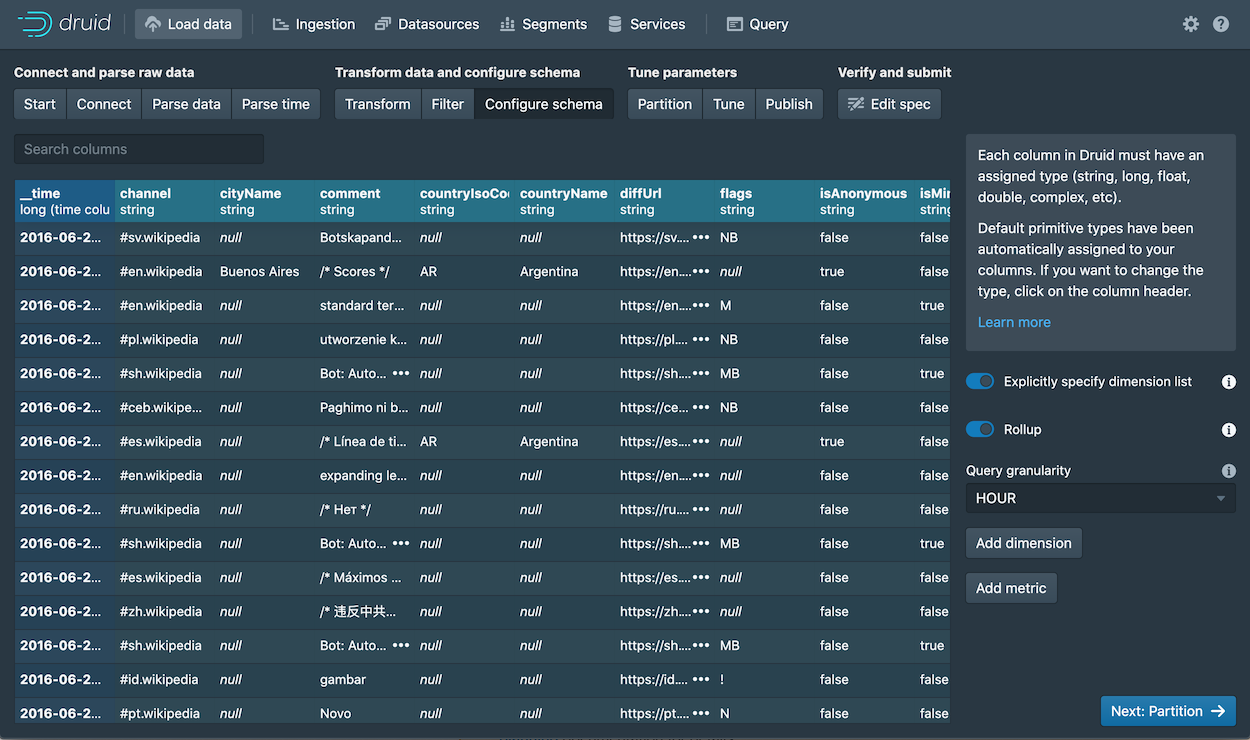Click the 'gambar' comment cell

click(x=365, y=680)
